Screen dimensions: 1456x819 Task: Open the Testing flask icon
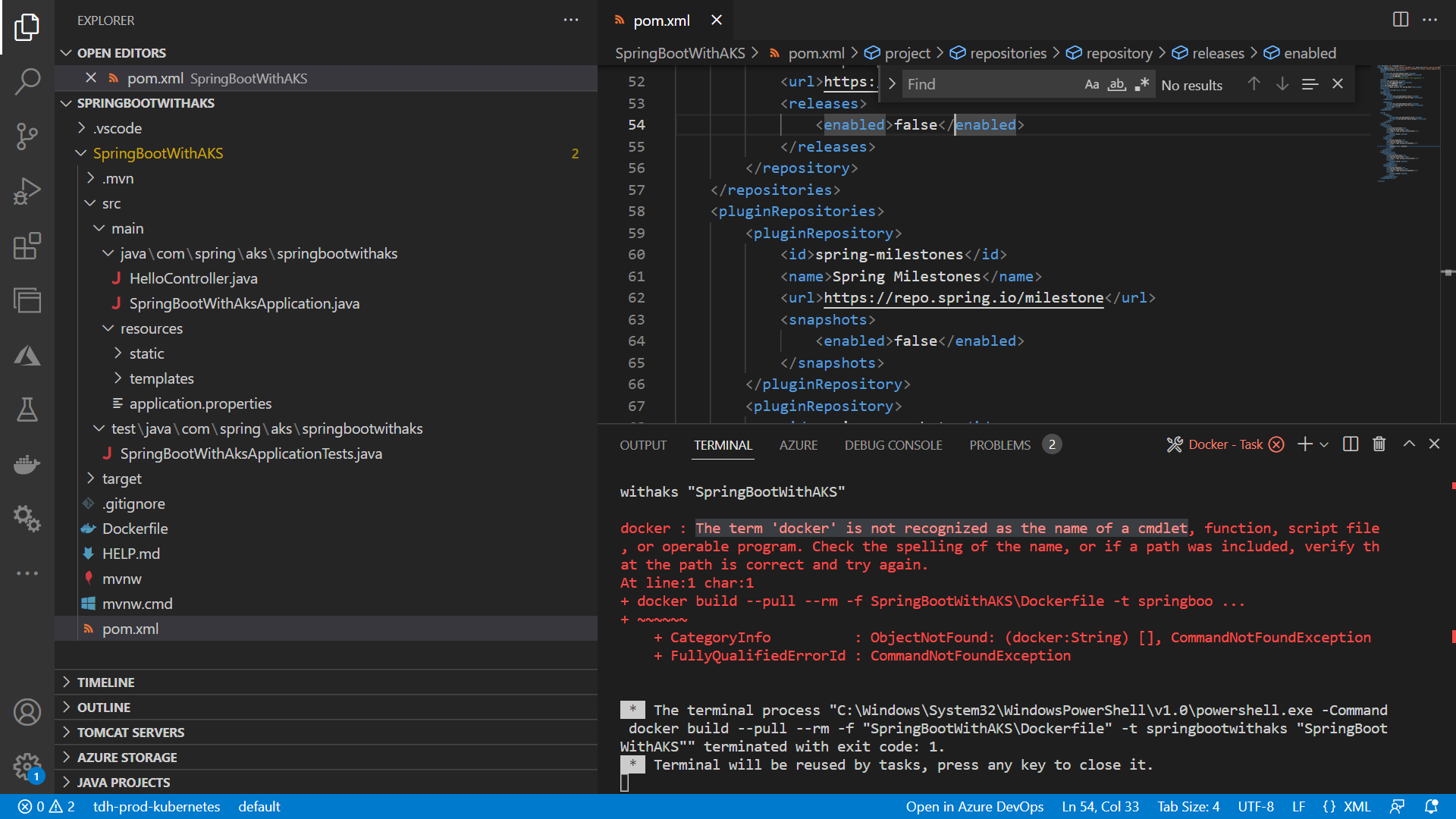[27, 410]
